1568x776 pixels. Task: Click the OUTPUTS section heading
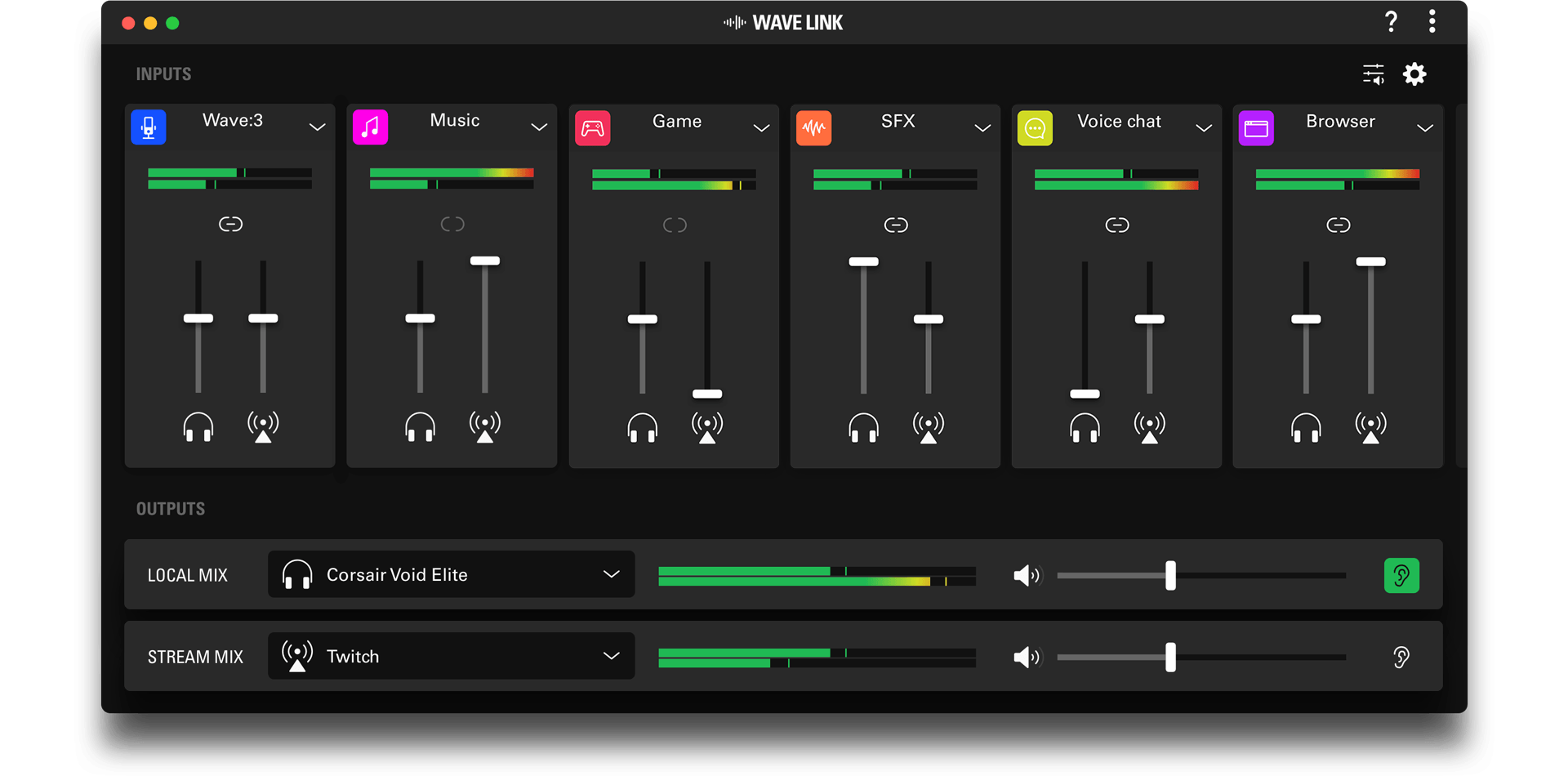click(171, 509)
